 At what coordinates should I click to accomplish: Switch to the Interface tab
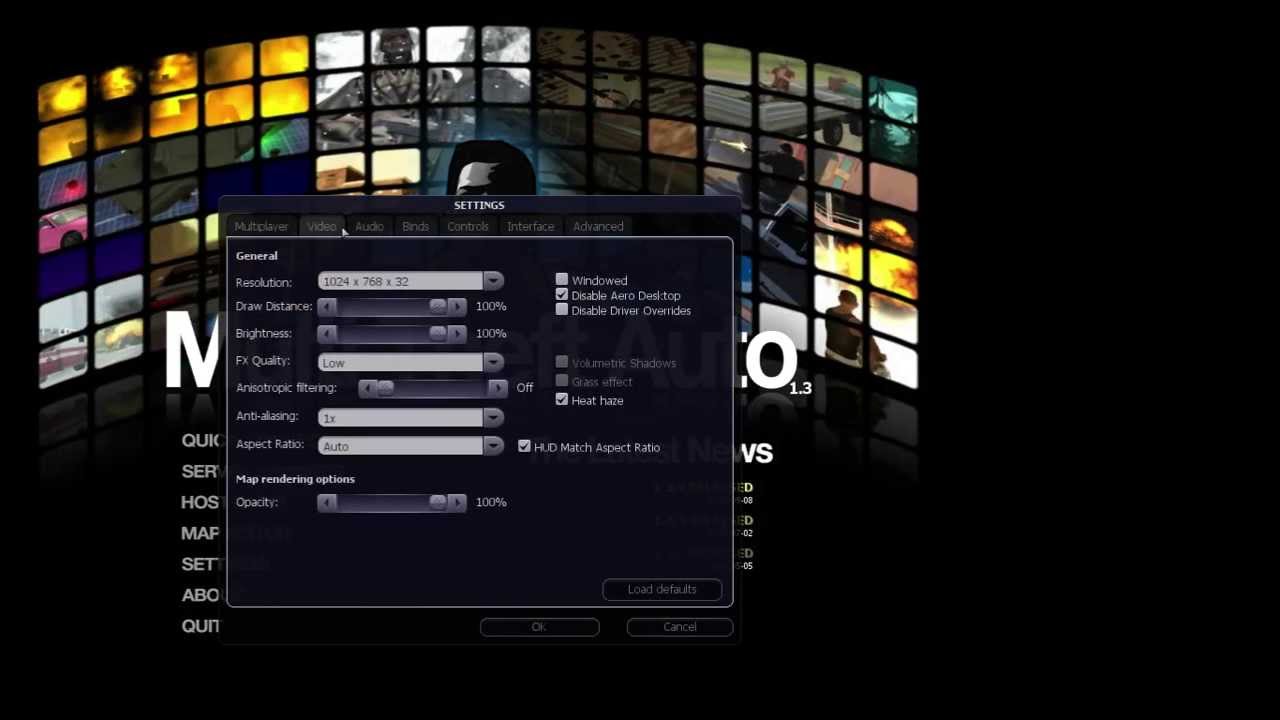(x=530, y=227)
